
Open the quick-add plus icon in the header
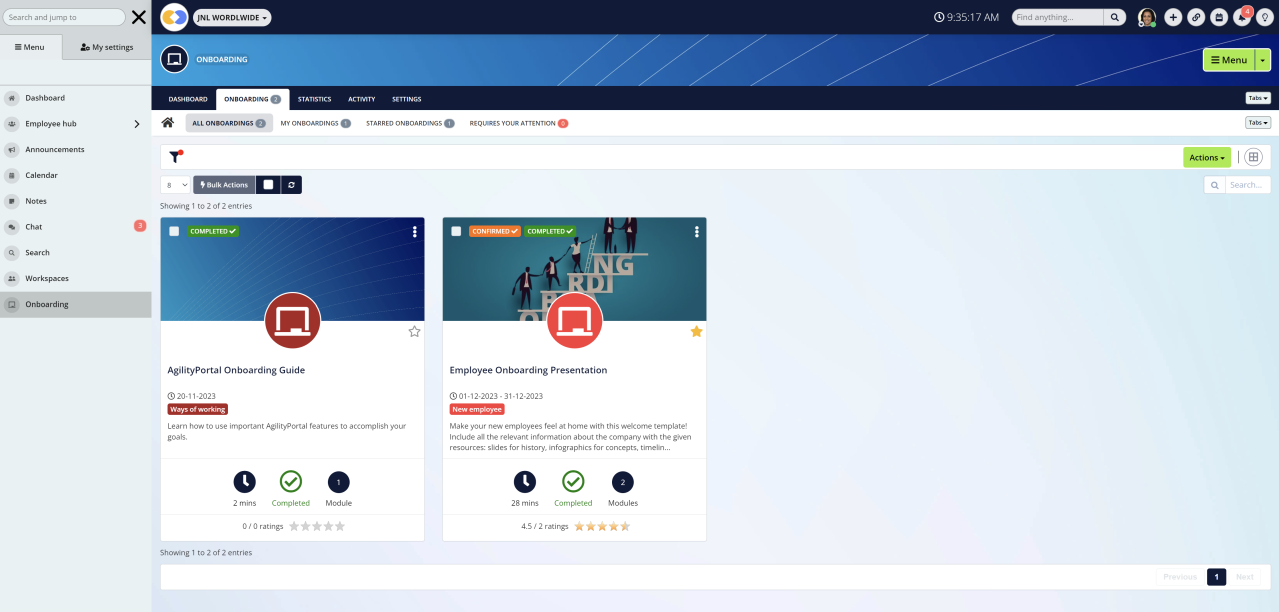coord(1172,17)
